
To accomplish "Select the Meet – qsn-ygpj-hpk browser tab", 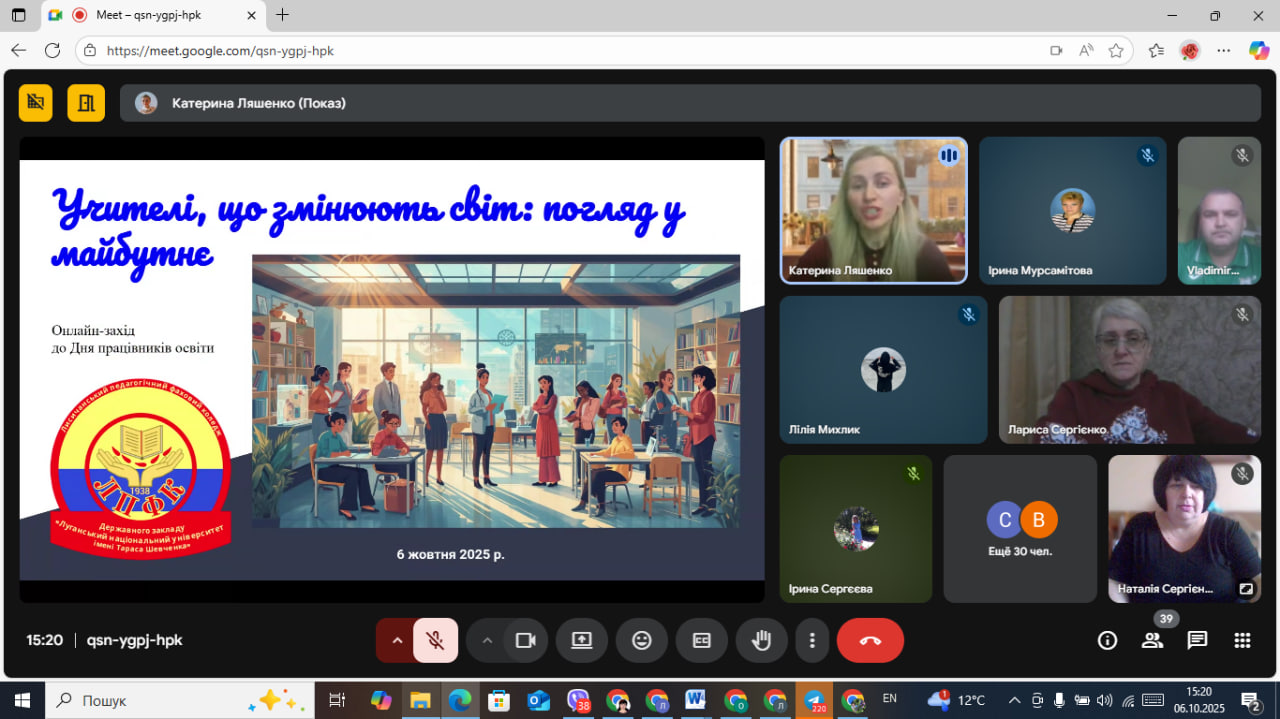I will coord(148,15).
